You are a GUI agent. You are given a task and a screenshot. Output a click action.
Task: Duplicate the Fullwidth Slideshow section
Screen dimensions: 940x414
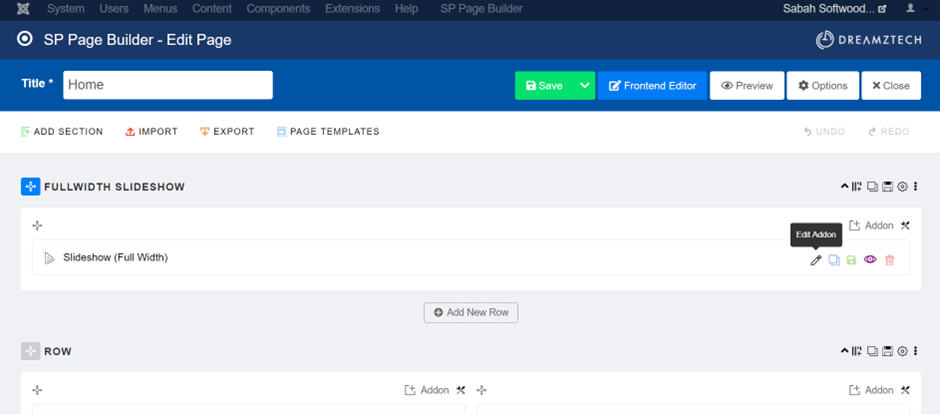[873, 186]
